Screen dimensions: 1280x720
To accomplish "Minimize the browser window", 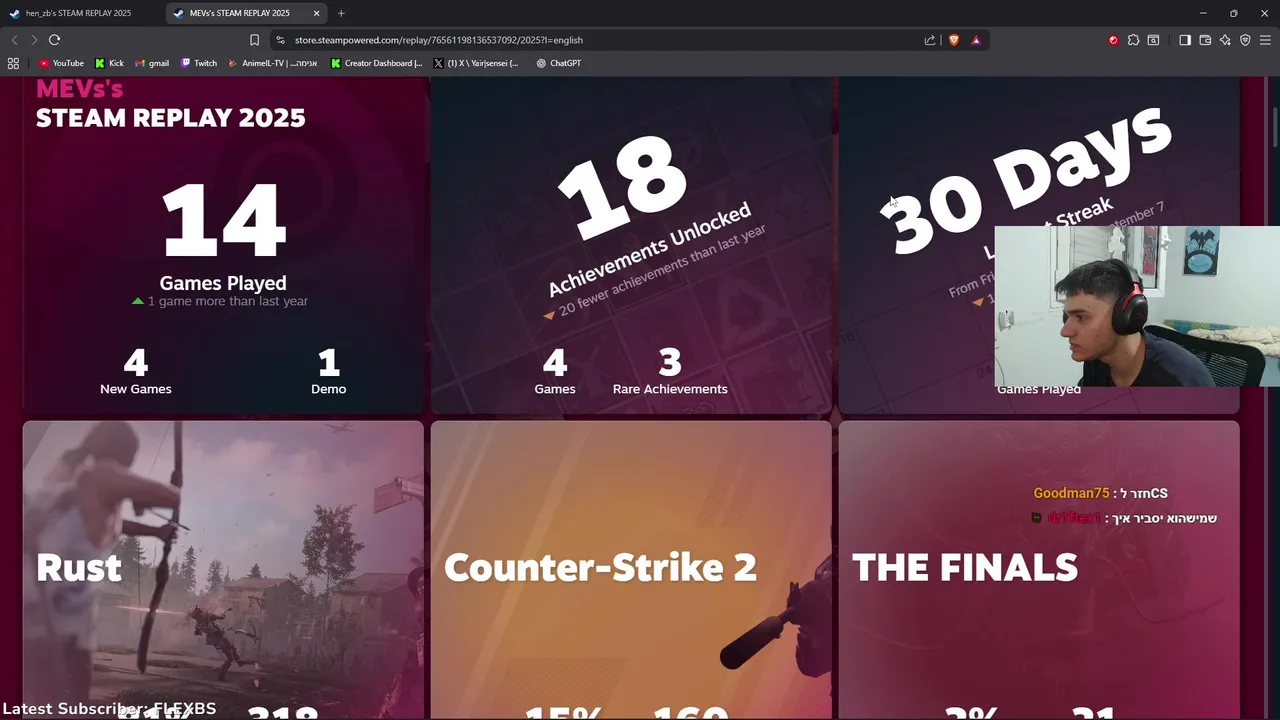I will (1203, 13).
